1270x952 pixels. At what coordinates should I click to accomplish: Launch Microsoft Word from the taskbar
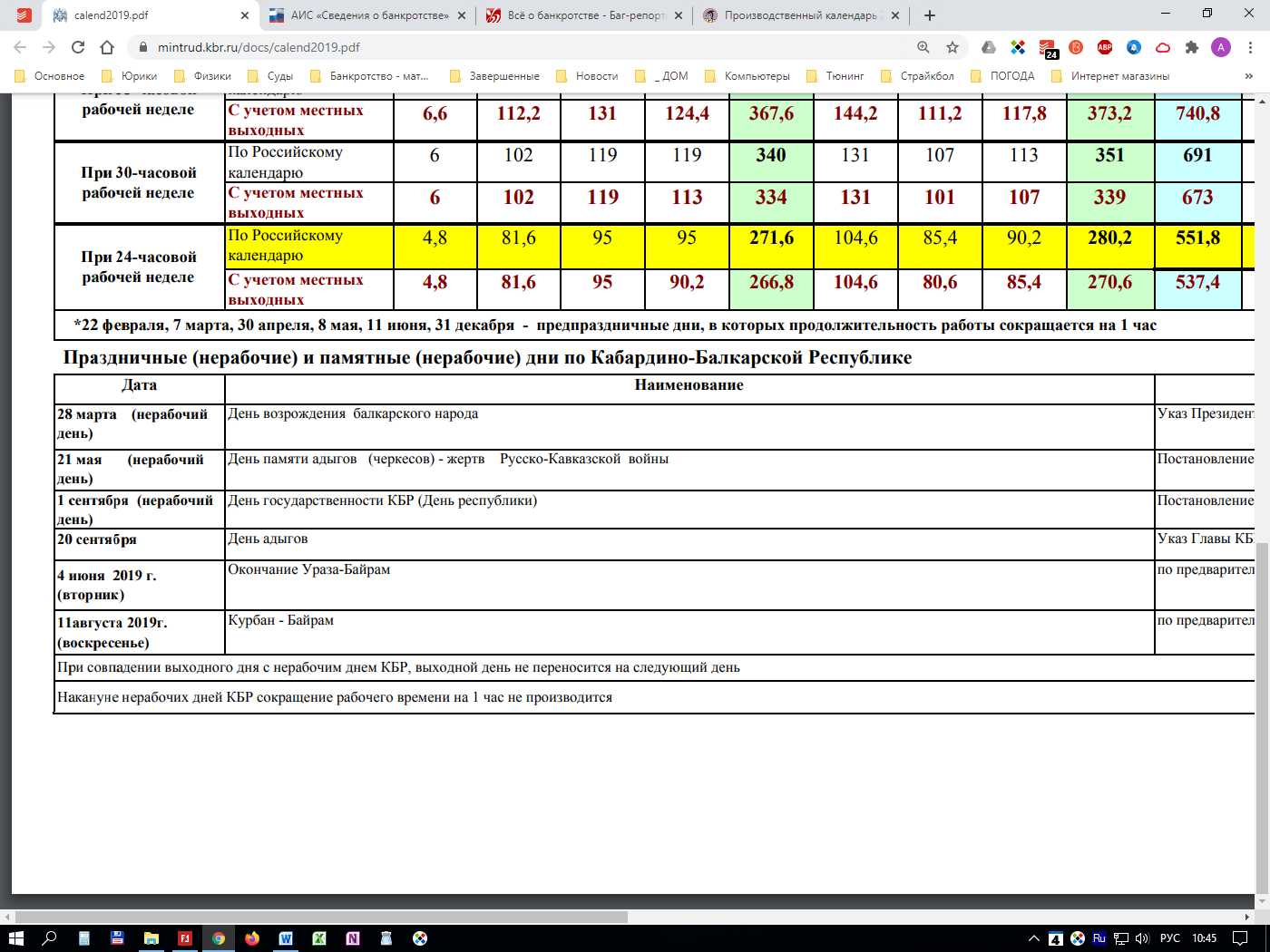click(x=286, y=938)
